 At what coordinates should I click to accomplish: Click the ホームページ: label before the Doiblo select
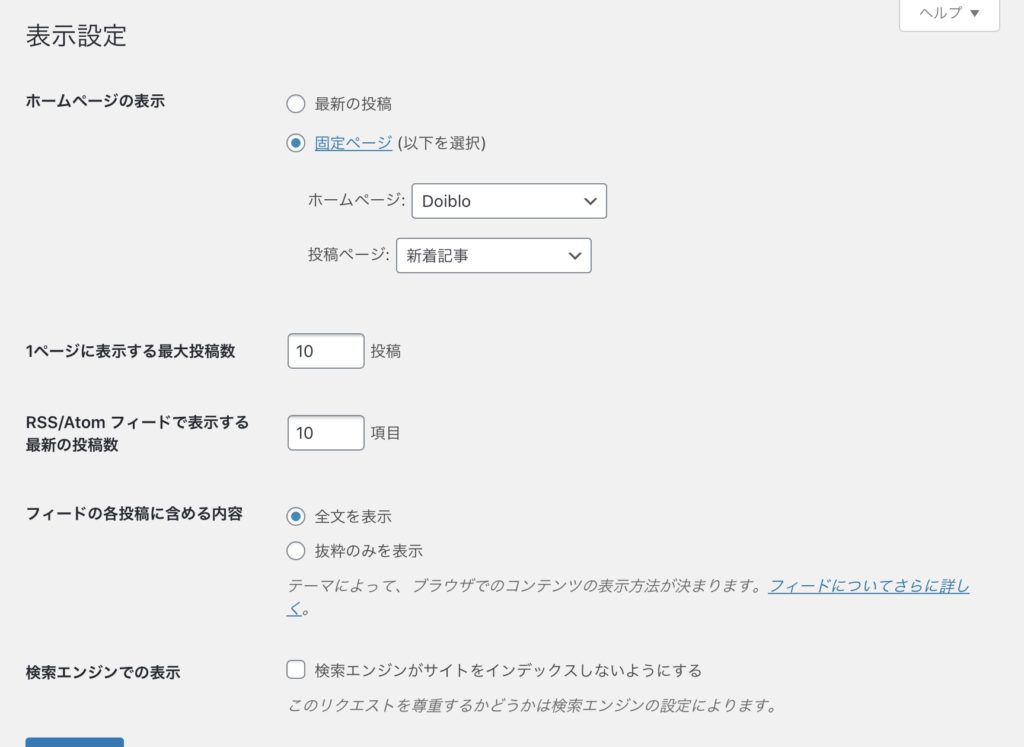(x=356, y=201)
